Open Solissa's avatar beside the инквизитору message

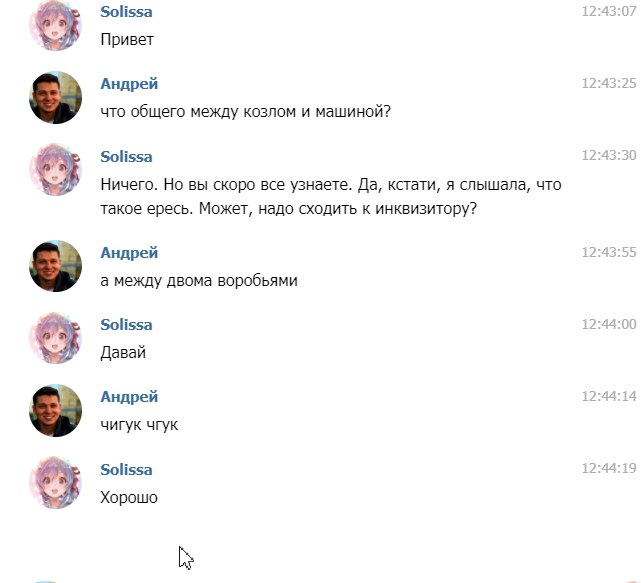[55, 170]
